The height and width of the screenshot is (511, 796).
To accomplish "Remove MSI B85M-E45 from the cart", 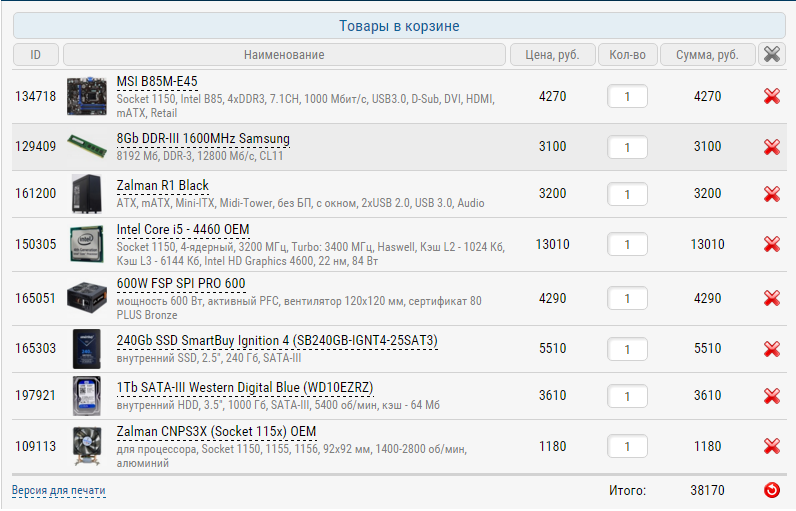I will pos(772,96).
